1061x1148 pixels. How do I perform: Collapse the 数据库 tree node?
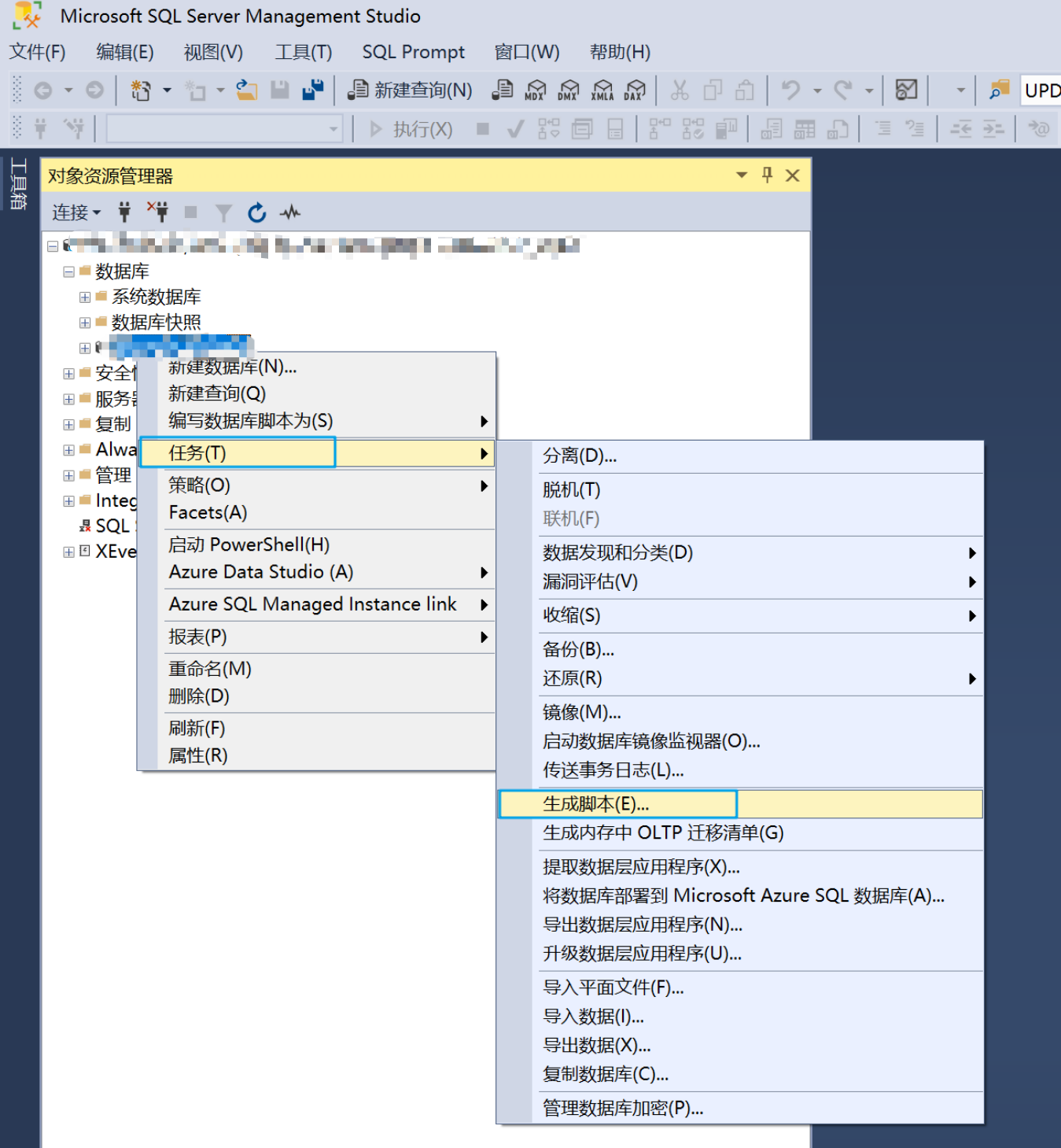(x=69, y=272)
